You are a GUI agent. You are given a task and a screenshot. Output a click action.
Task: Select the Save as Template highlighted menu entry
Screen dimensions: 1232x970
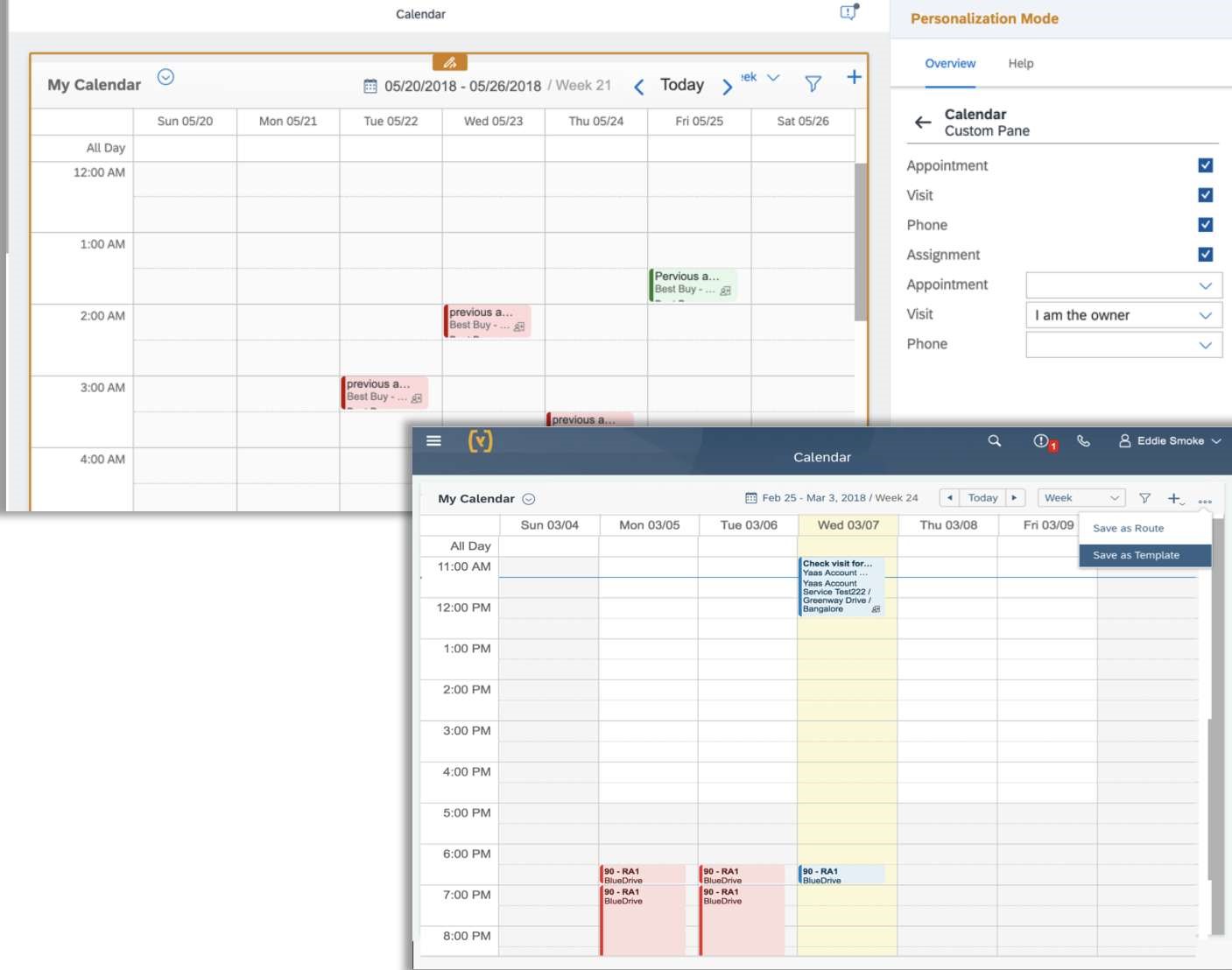pyautogui.click(x=1137, y=554)
